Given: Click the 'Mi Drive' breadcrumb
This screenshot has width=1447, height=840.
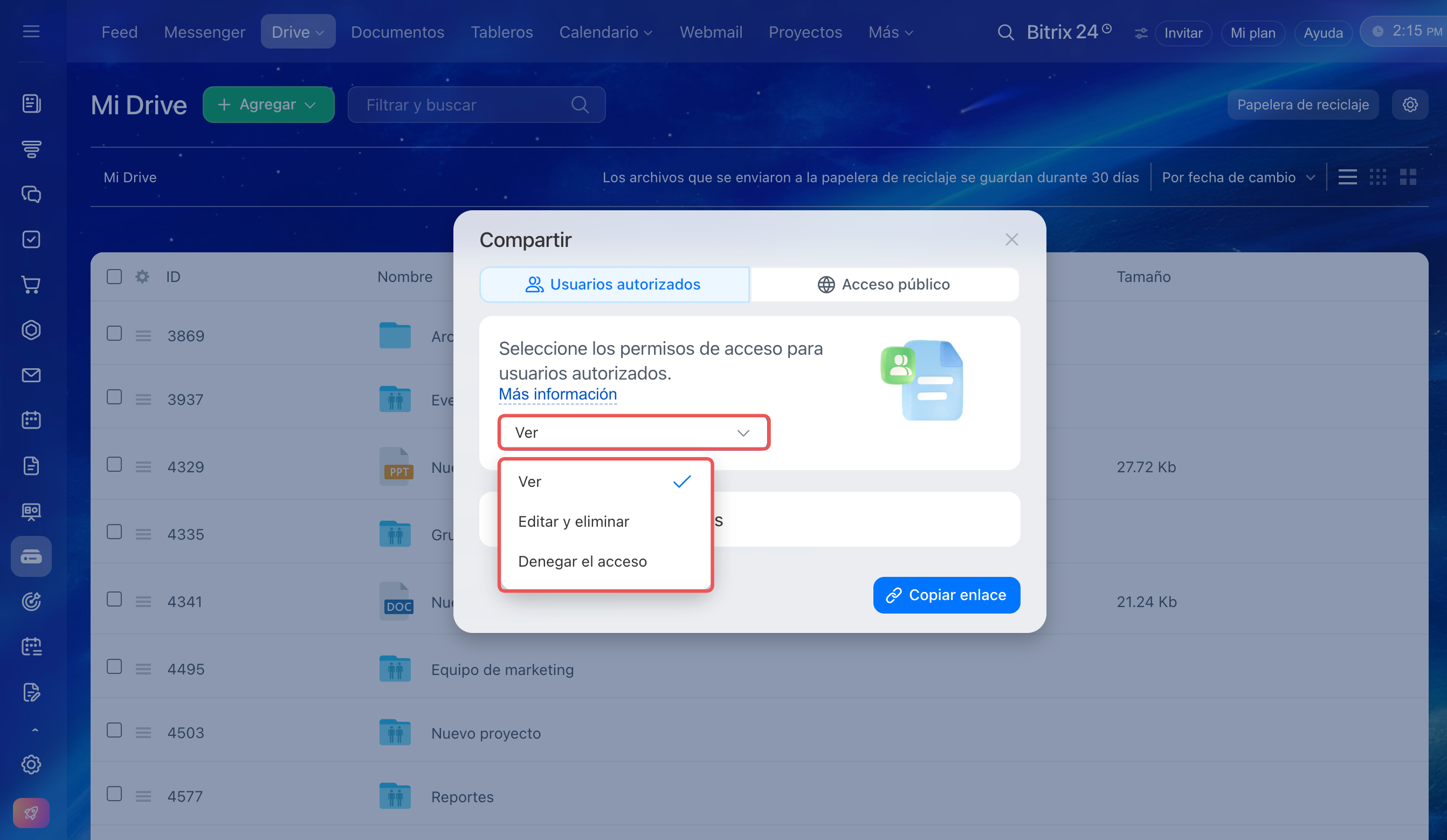Looking at the screenshot, I should [x=130, y=177].
